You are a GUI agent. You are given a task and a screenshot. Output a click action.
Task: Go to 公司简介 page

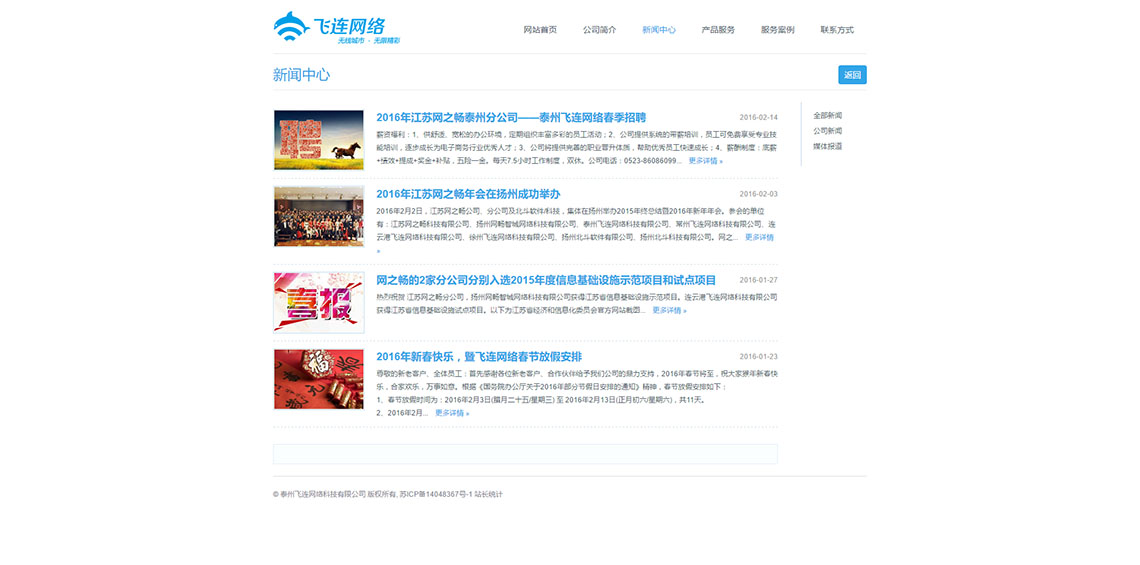point(599,30)
